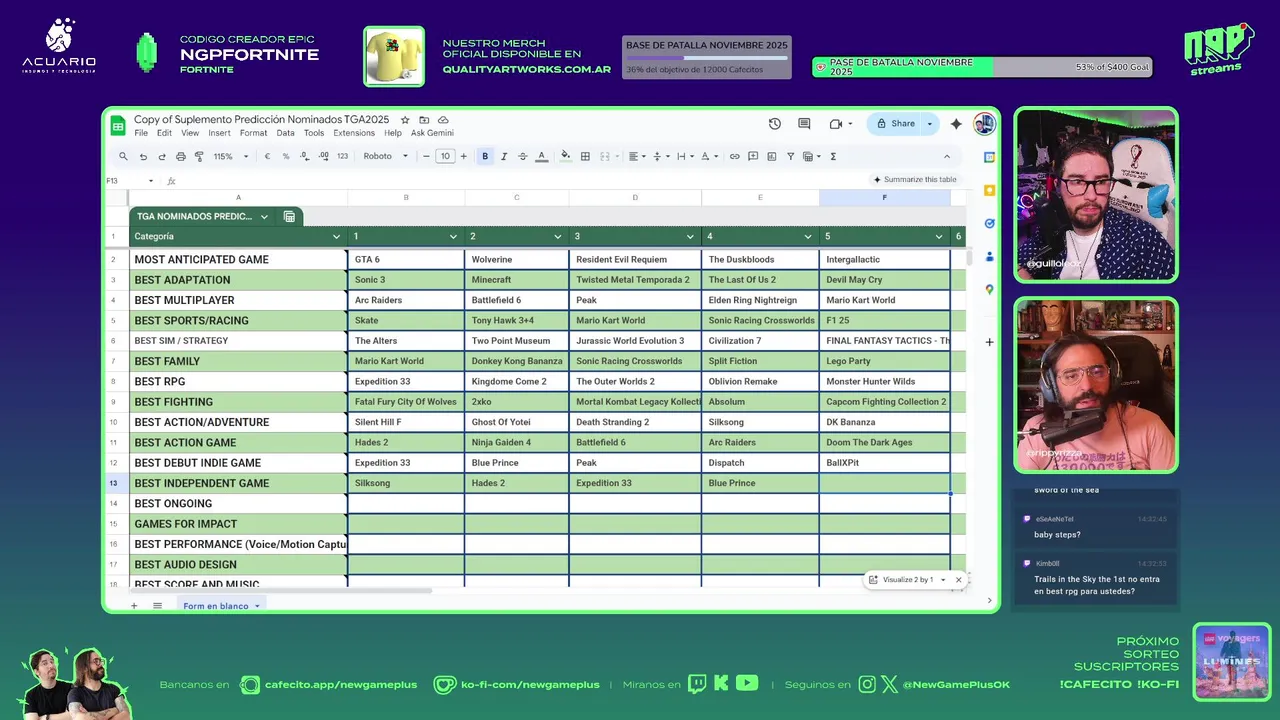Select the 'Silent Hill F' cell
1280x720 pixels.
point(406,422)
